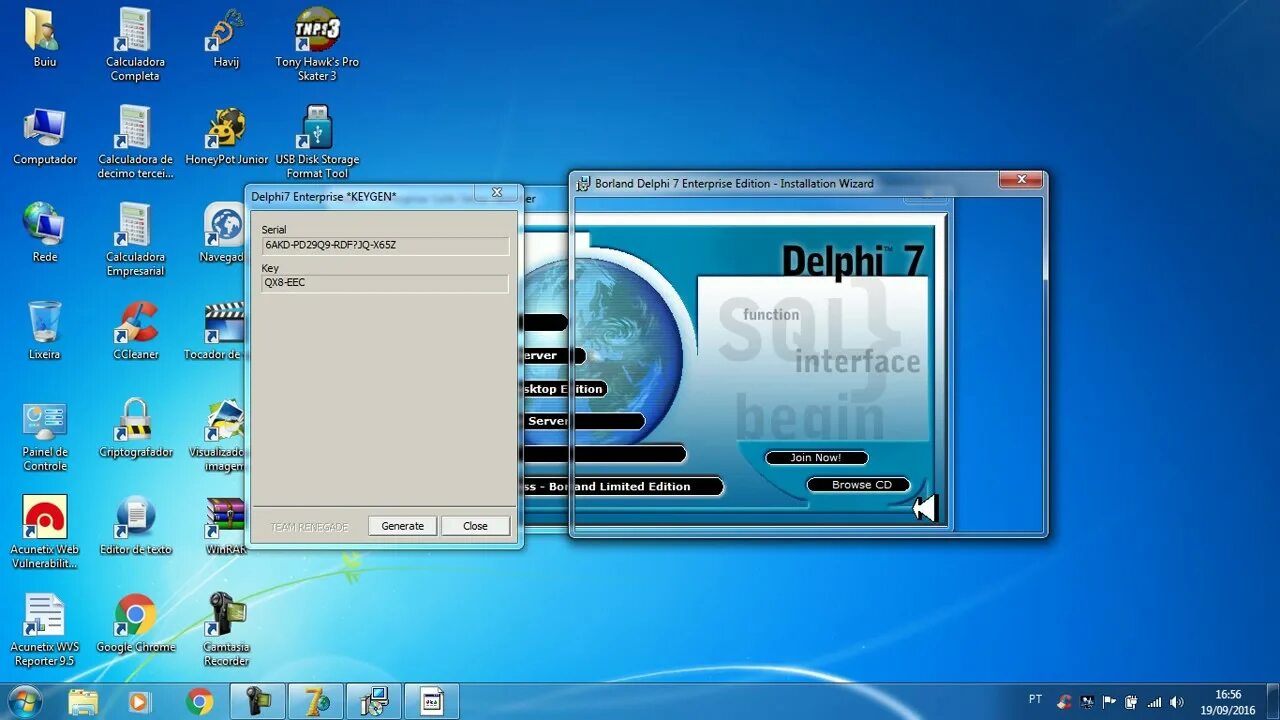Click the Serial field in keygen
This screenshot has height=720, width=1280.
point(384,245)
